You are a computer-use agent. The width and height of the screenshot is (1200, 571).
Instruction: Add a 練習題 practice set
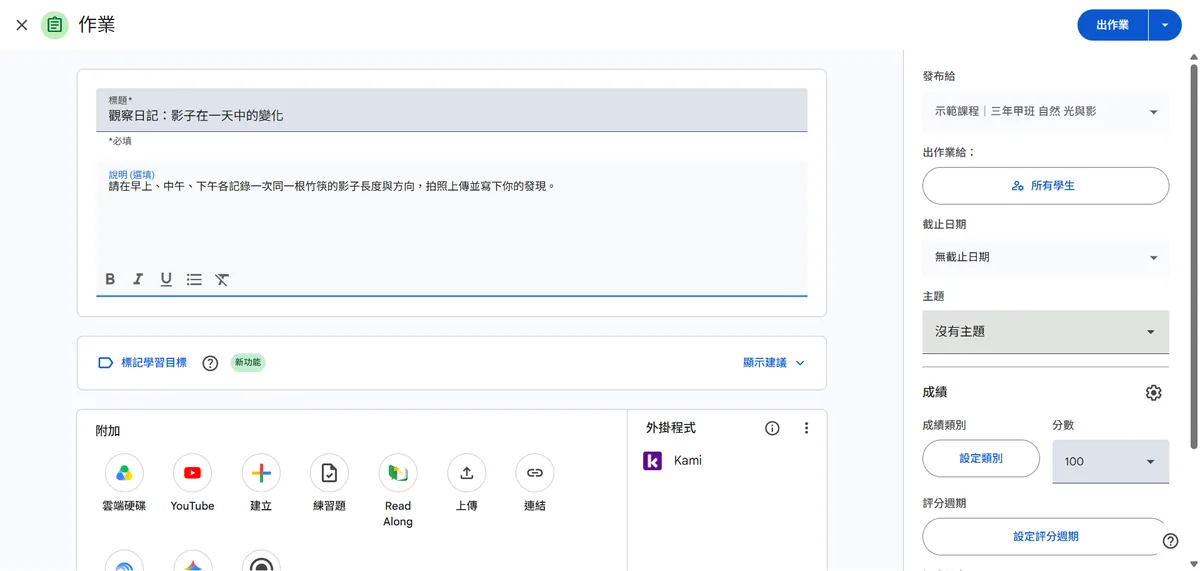(329, 473)
